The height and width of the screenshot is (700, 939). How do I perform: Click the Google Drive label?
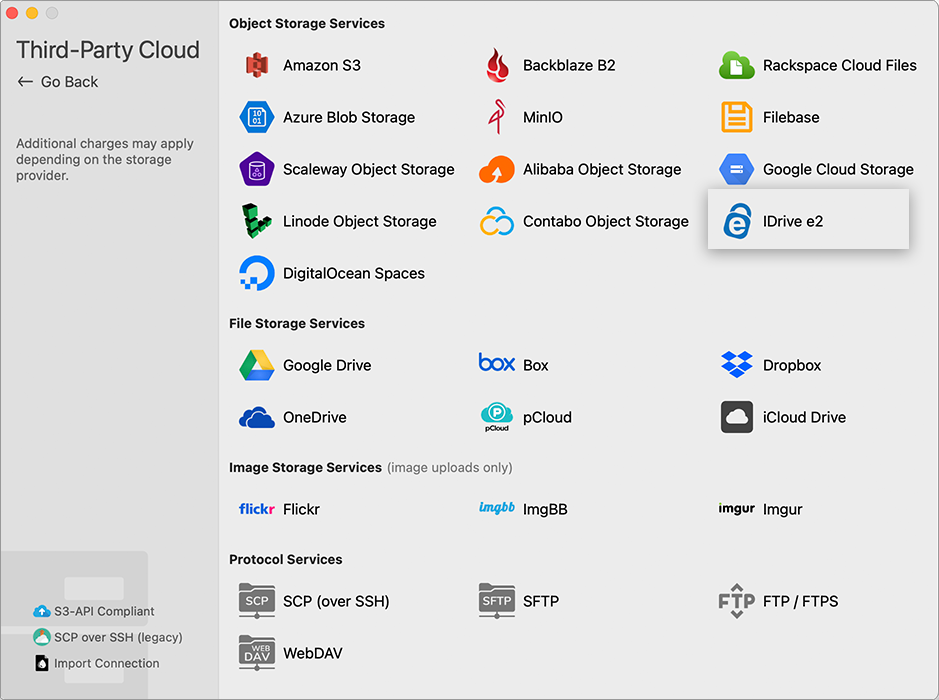pos(327,365)
